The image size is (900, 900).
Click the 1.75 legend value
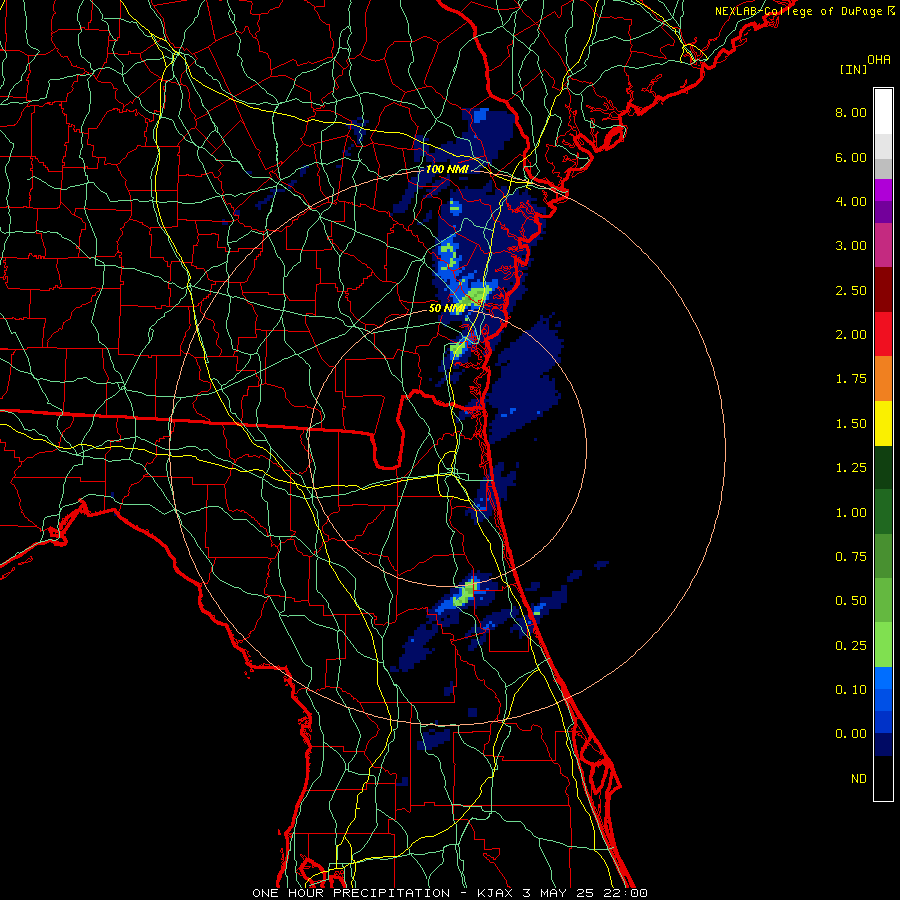click(x=851, y=379)
